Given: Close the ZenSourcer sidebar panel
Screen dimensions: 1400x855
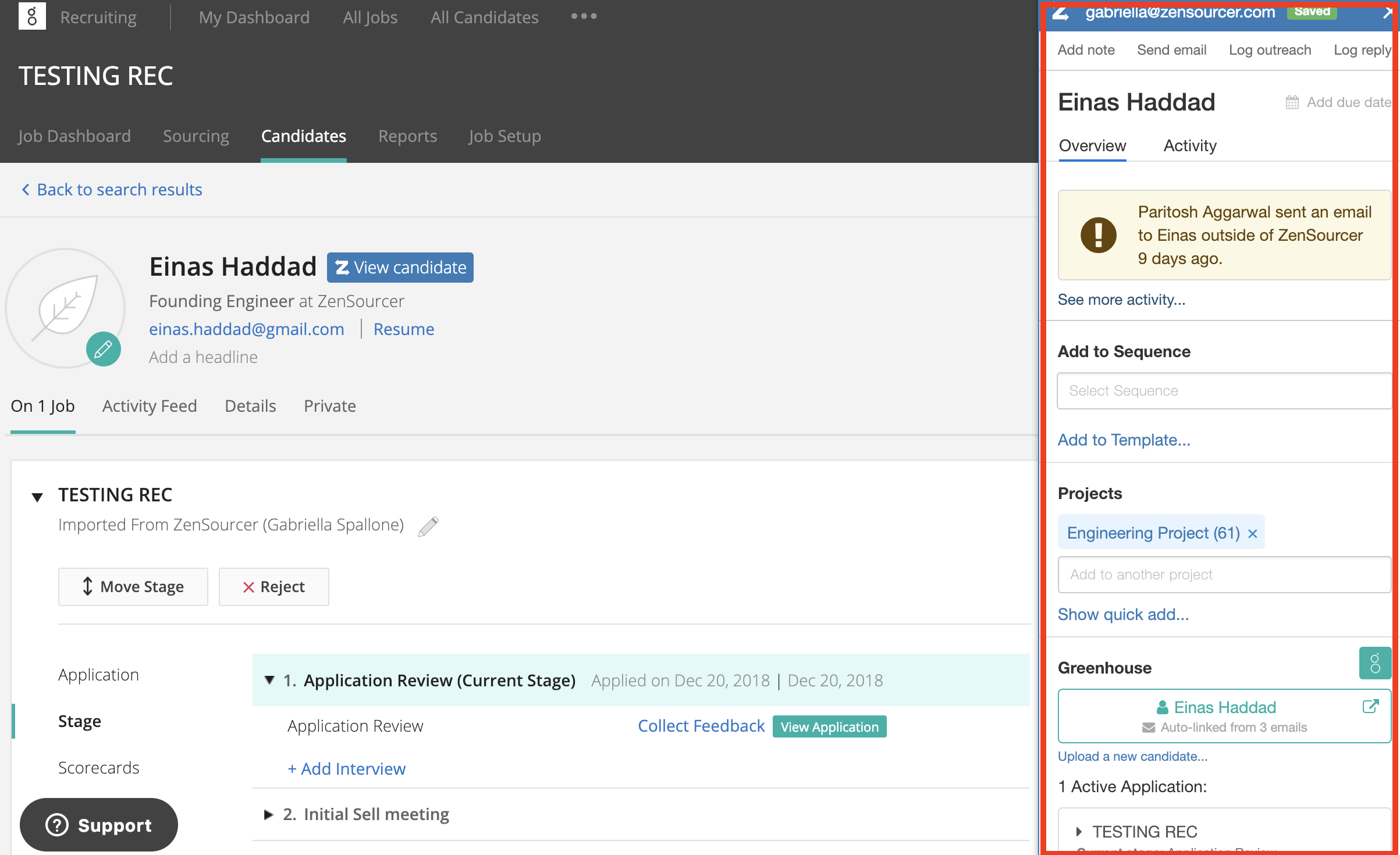Looking at the screenshot, I should (x=1387, y=13).
